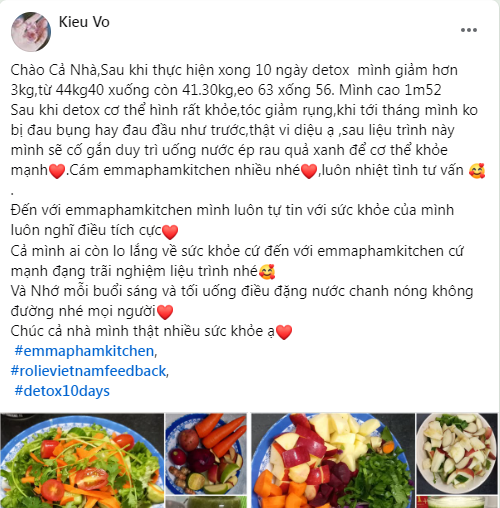Click the post's opening line "Chào Cả Nhà"
500x508 pixels.
(x=54, y=70)
